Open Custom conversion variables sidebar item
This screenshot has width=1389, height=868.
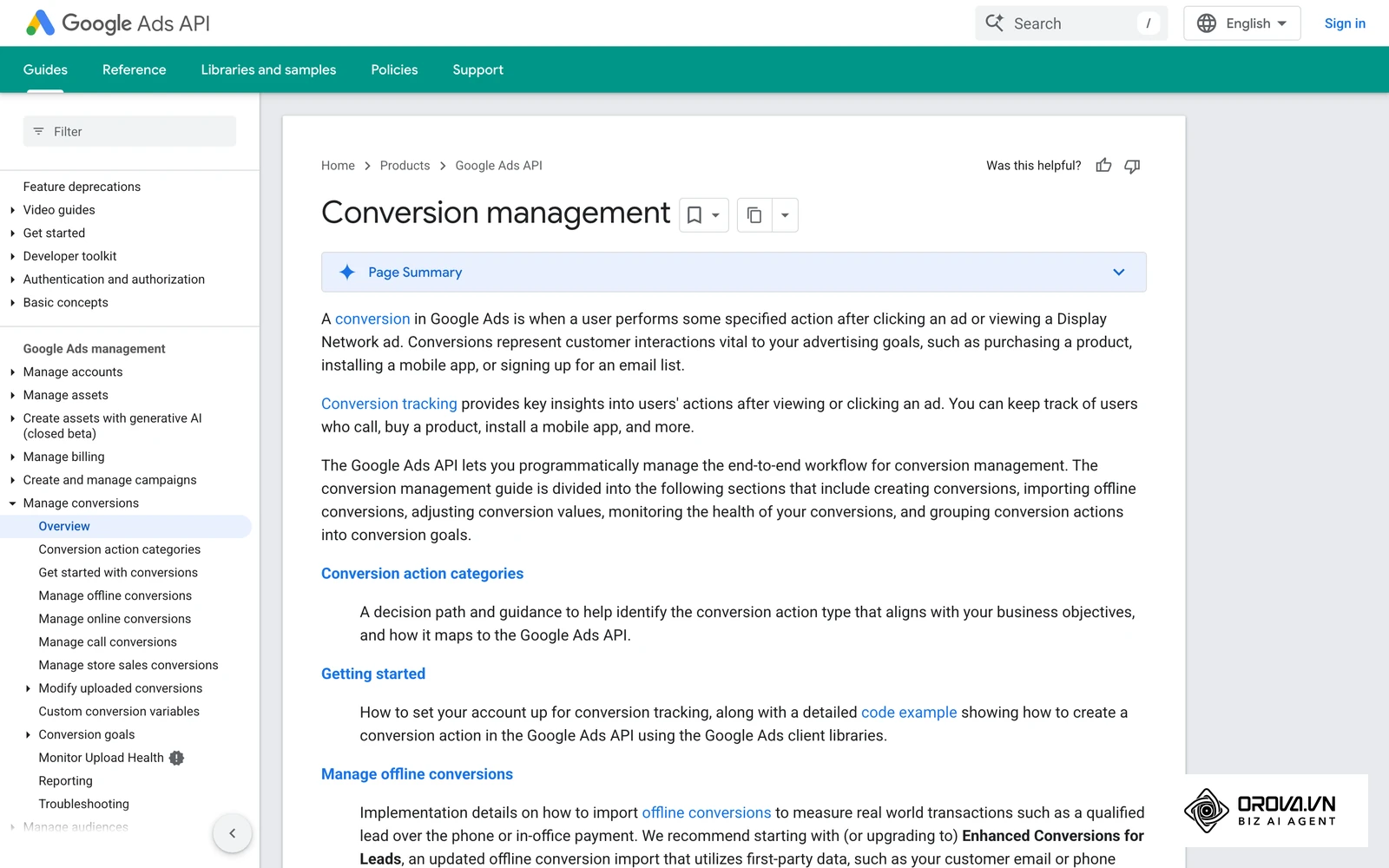tap(119, 712)
